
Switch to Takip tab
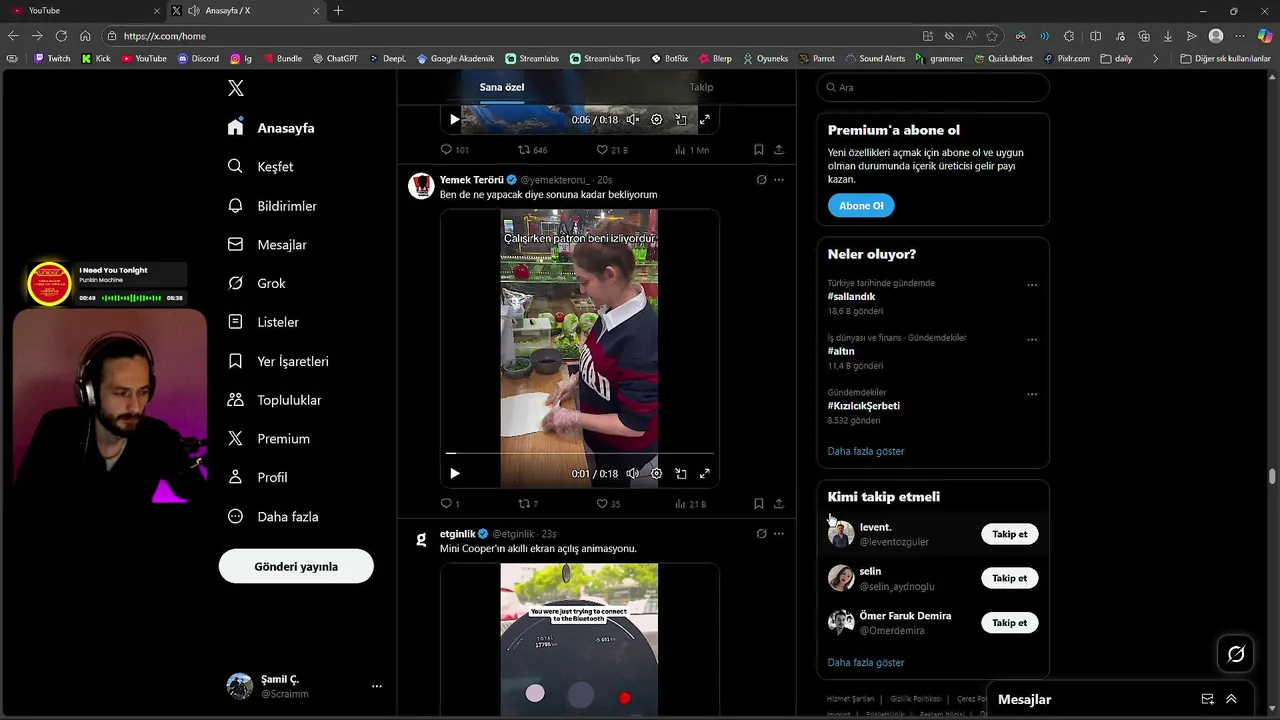[701, 87]
